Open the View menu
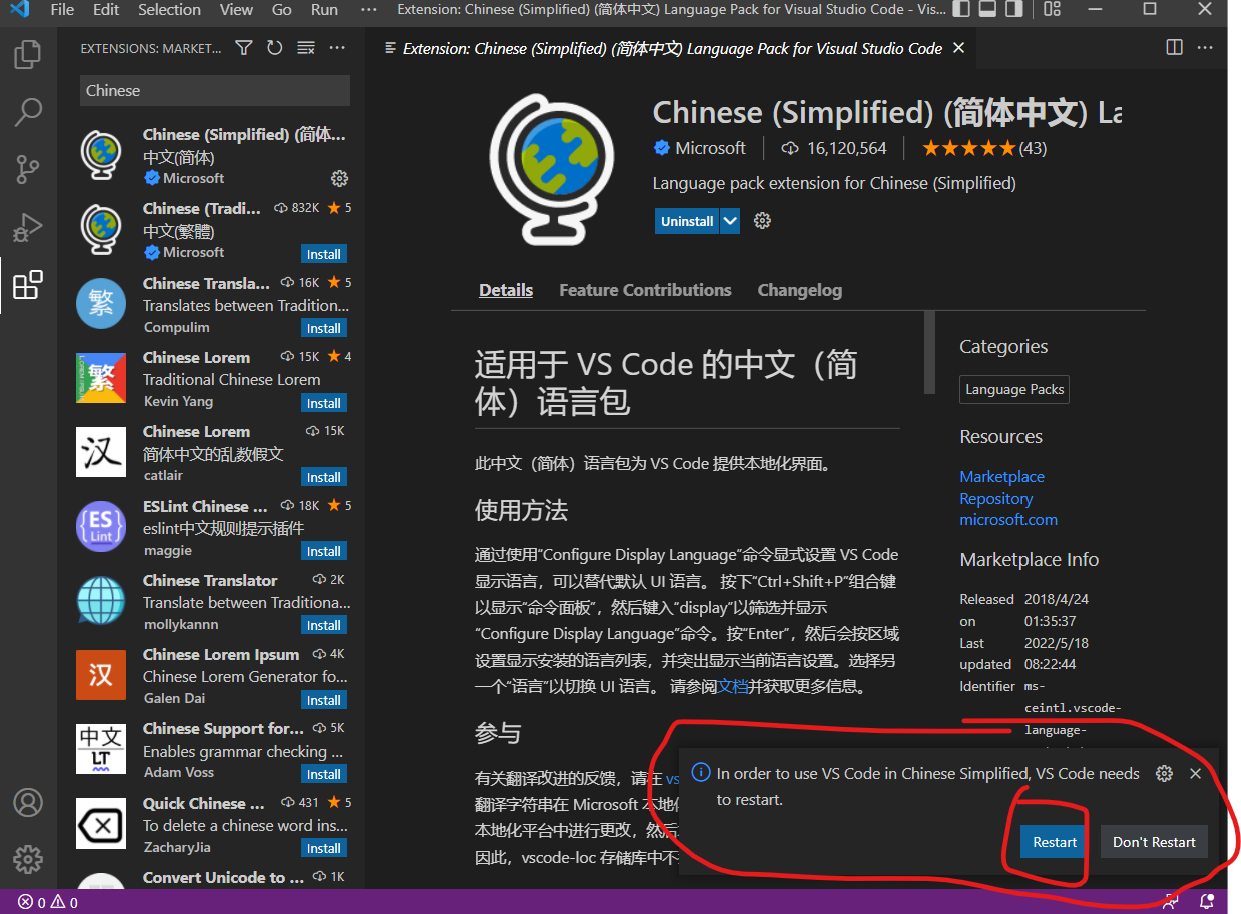The image size is (1241, 914). (x=236, y=9)
